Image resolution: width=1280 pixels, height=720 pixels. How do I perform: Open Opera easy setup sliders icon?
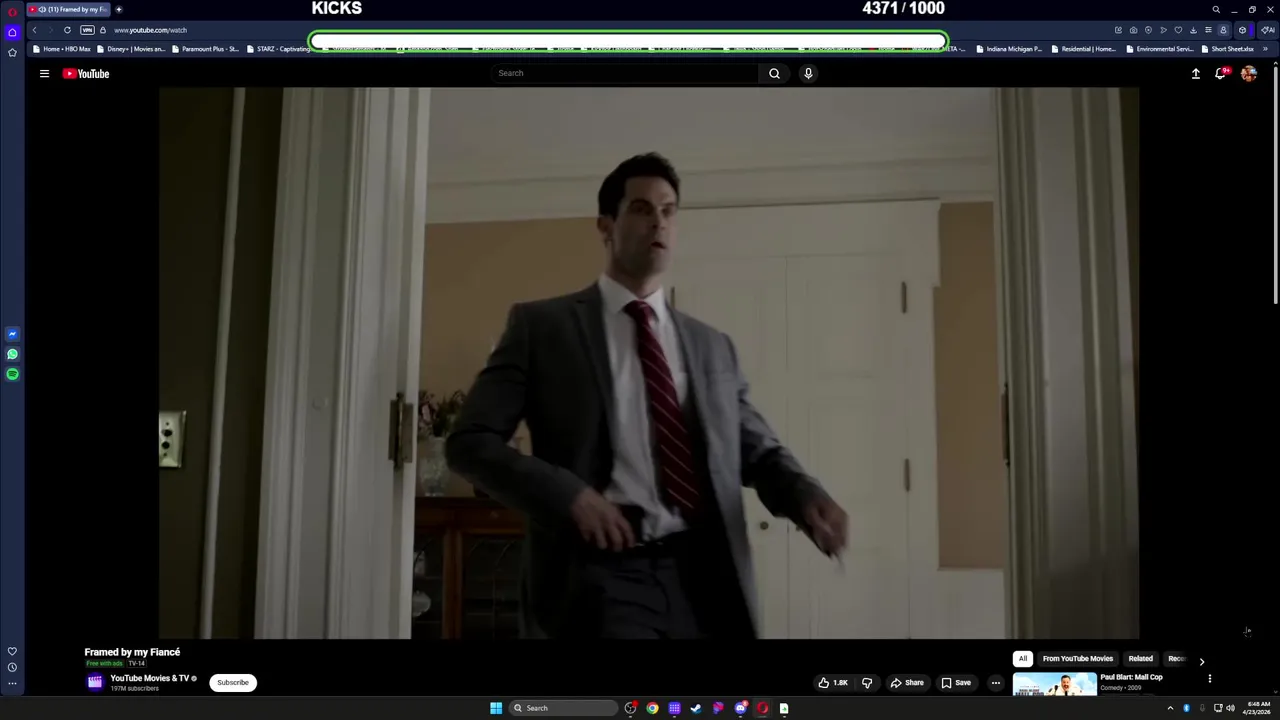(1208, 30)
